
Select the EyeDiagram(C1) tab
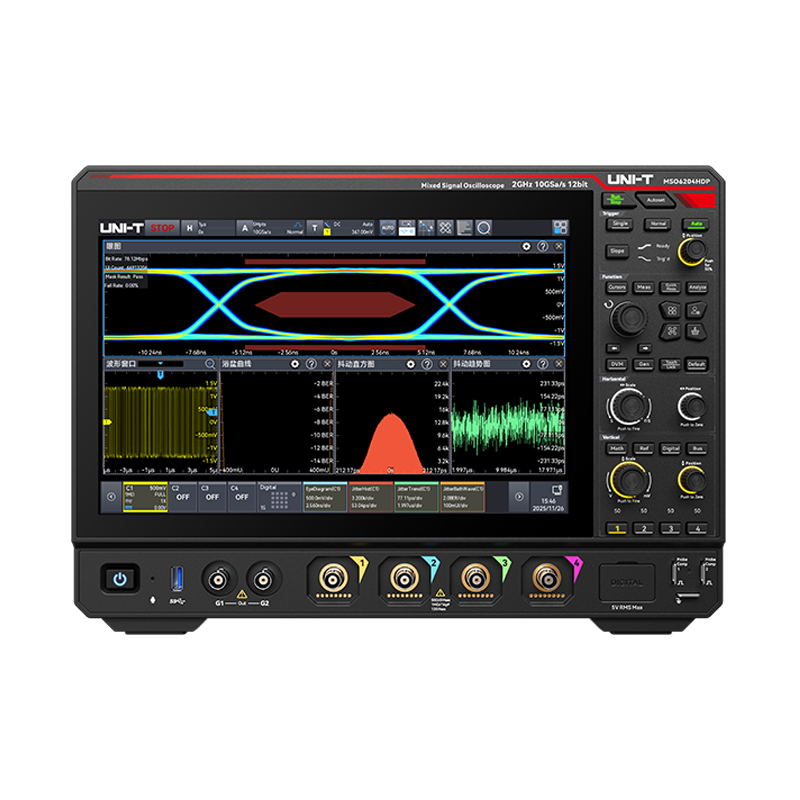tap(326, 496)
